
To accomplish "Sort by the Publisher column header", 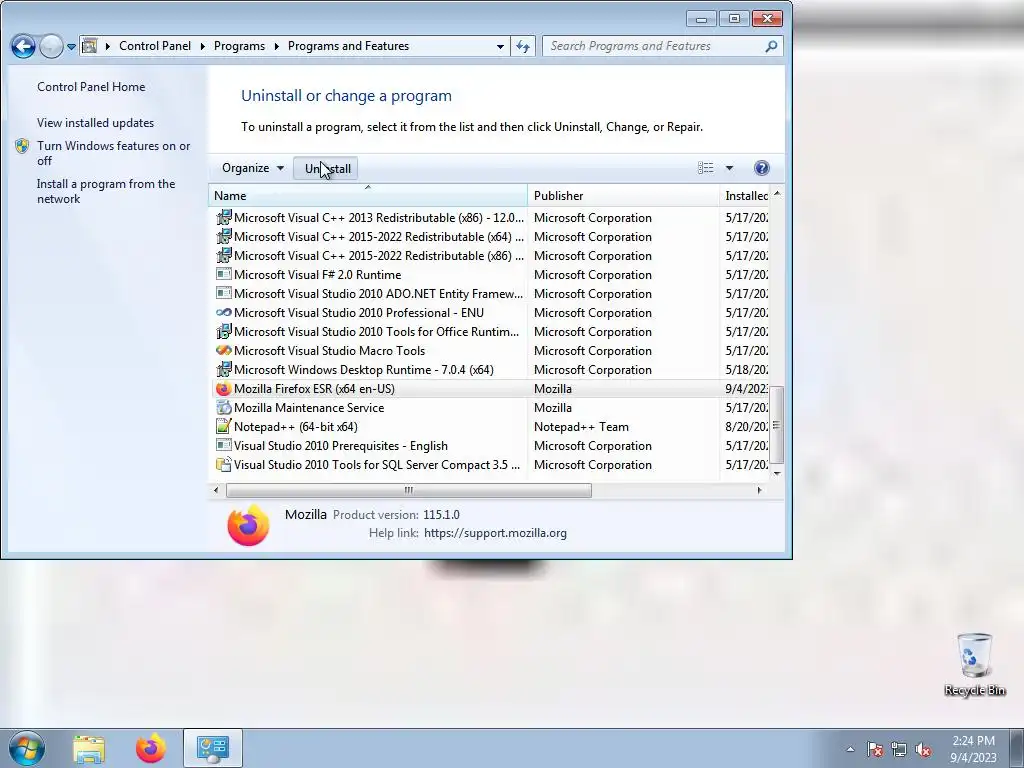I will click(x=623, y=195).
